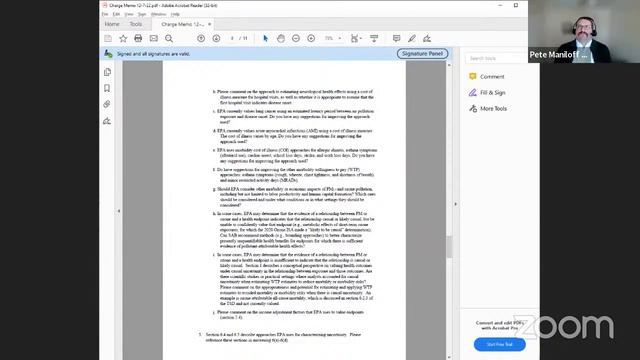Open the File menu
Screen dimensions: 640x360
pyautogui.click(x=105, y=14)
